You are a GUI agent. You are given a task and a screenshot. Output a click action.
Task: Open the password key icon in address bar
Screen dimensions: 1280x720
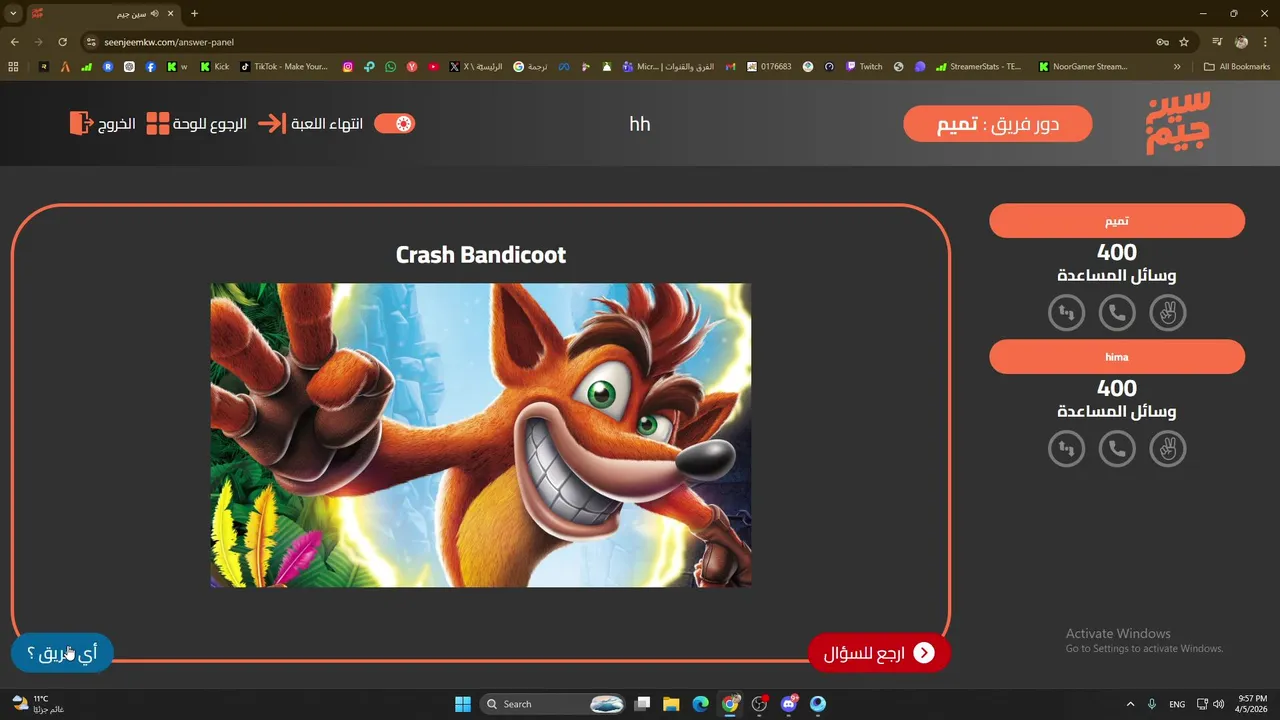point(1162,42)
